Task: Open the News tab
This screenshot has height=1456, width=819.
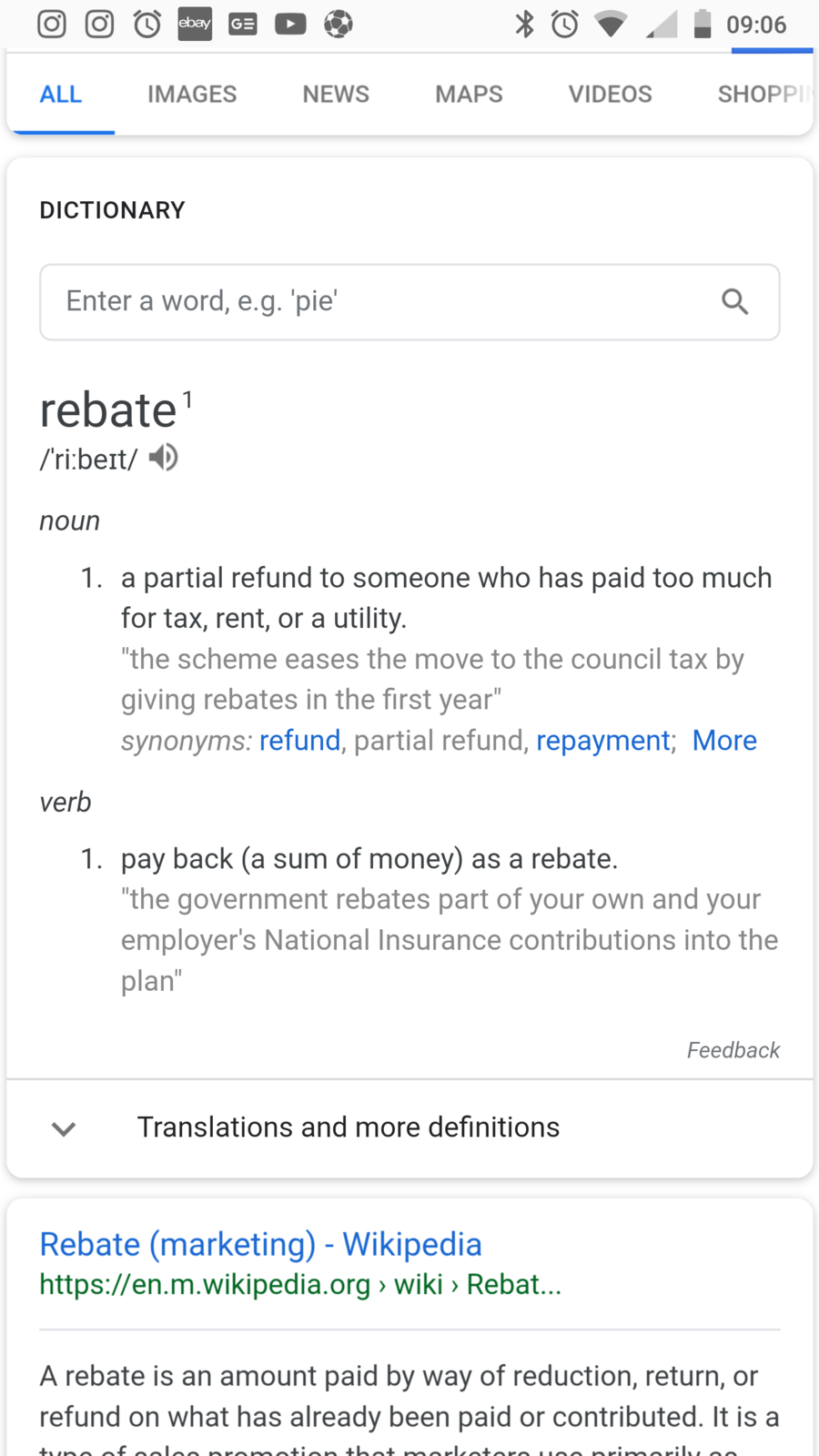Action: pos(336,94)
